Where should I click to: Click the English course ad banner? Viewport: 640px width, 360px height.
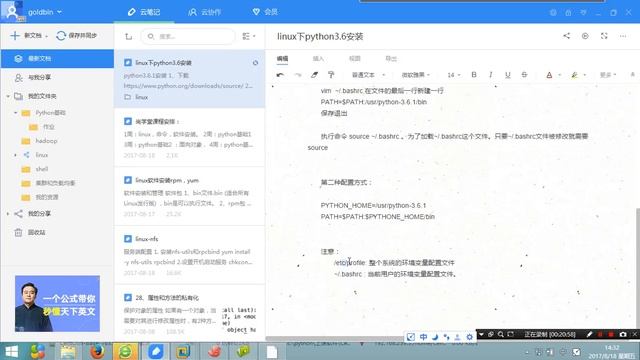57,303
